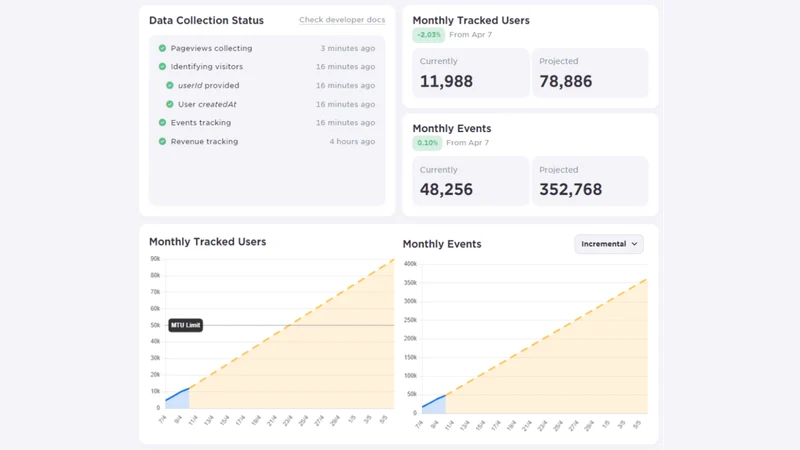Click the Monthly Tracked Users card heading

click(x=471, y=20)
